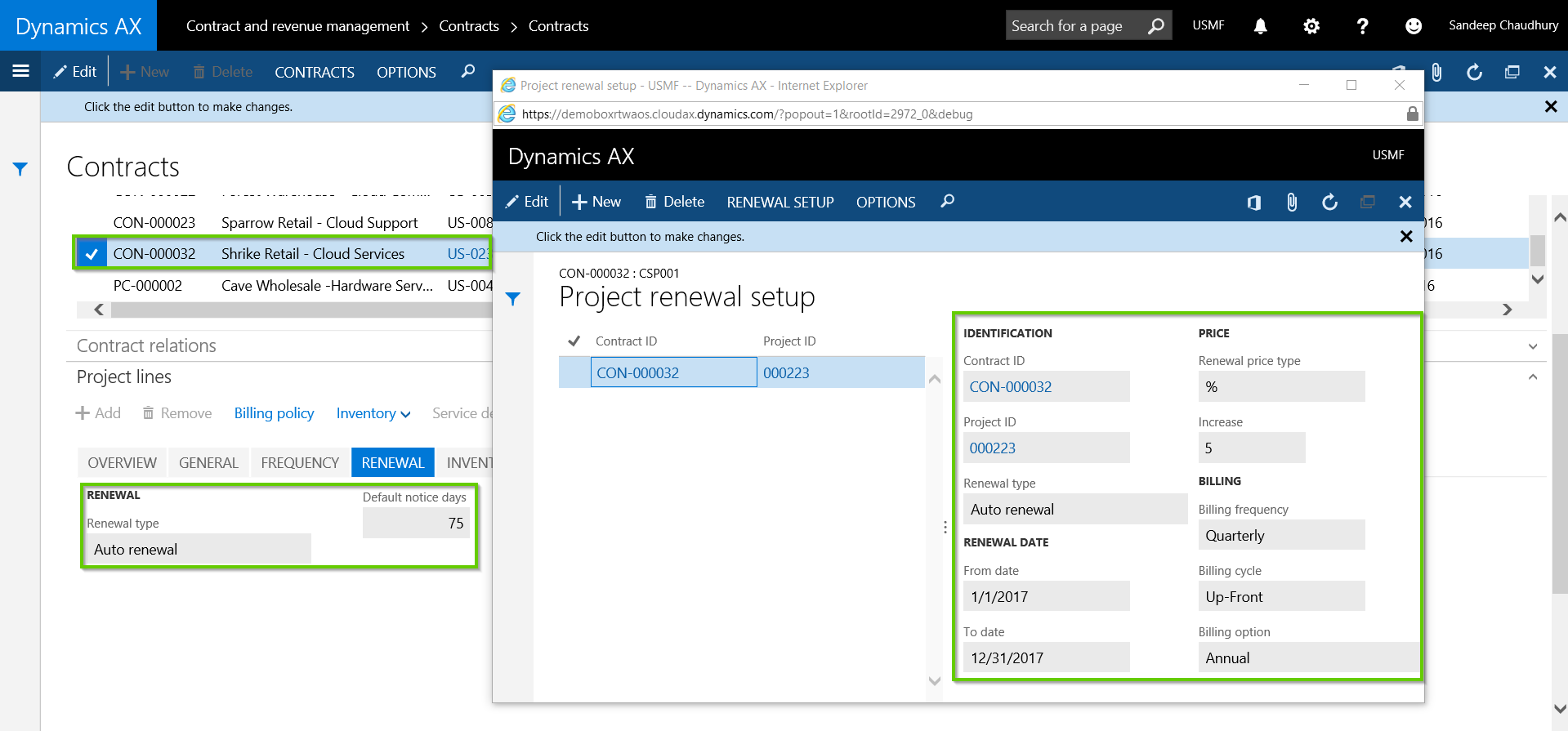Image resolution: width=1568 pixels, height=731 pixels.
Task: Close the Project renewal setup form
Action: [1405, 202]
